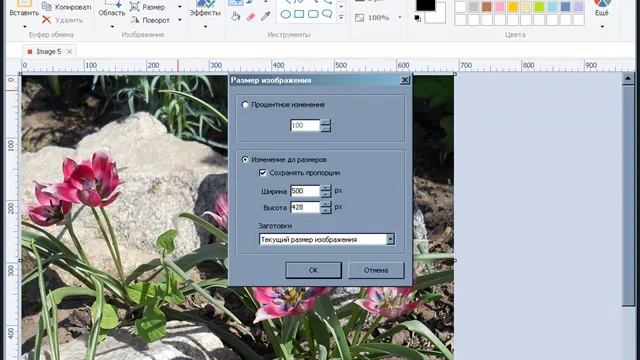Pick the lavender palette swatch
Image resolution: width=640 pixels, height=360 pixels.
point(579,7)
